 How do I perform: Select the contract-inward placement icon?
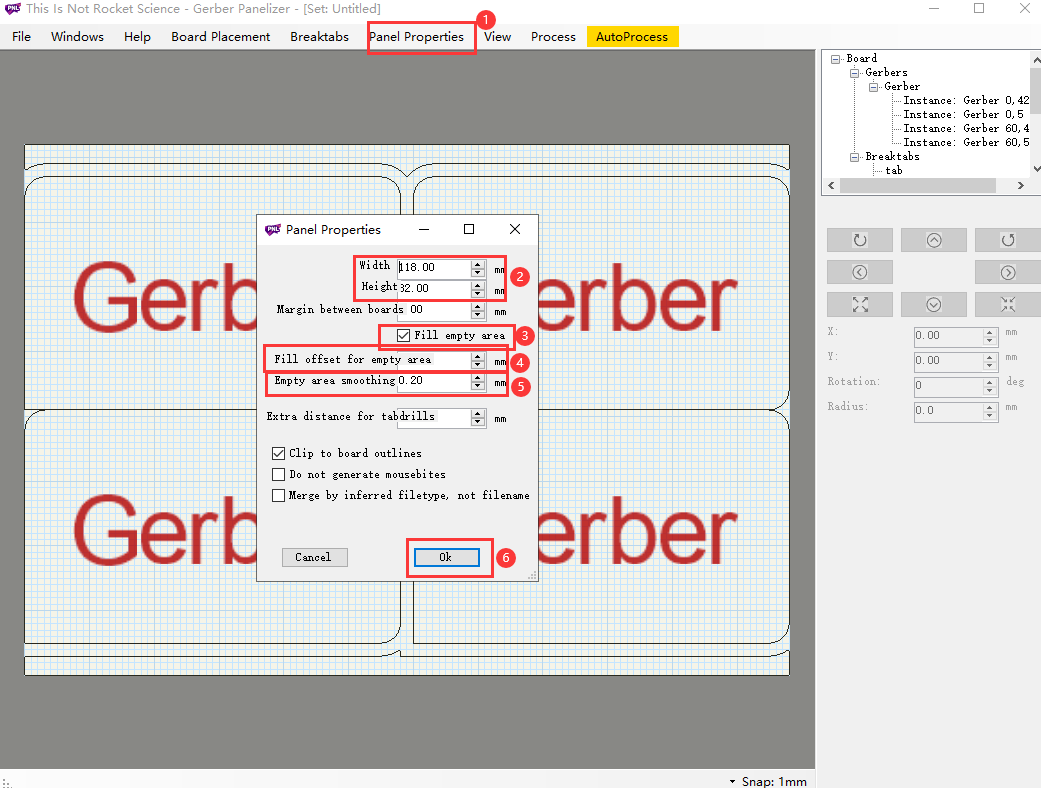point(1007,304)
